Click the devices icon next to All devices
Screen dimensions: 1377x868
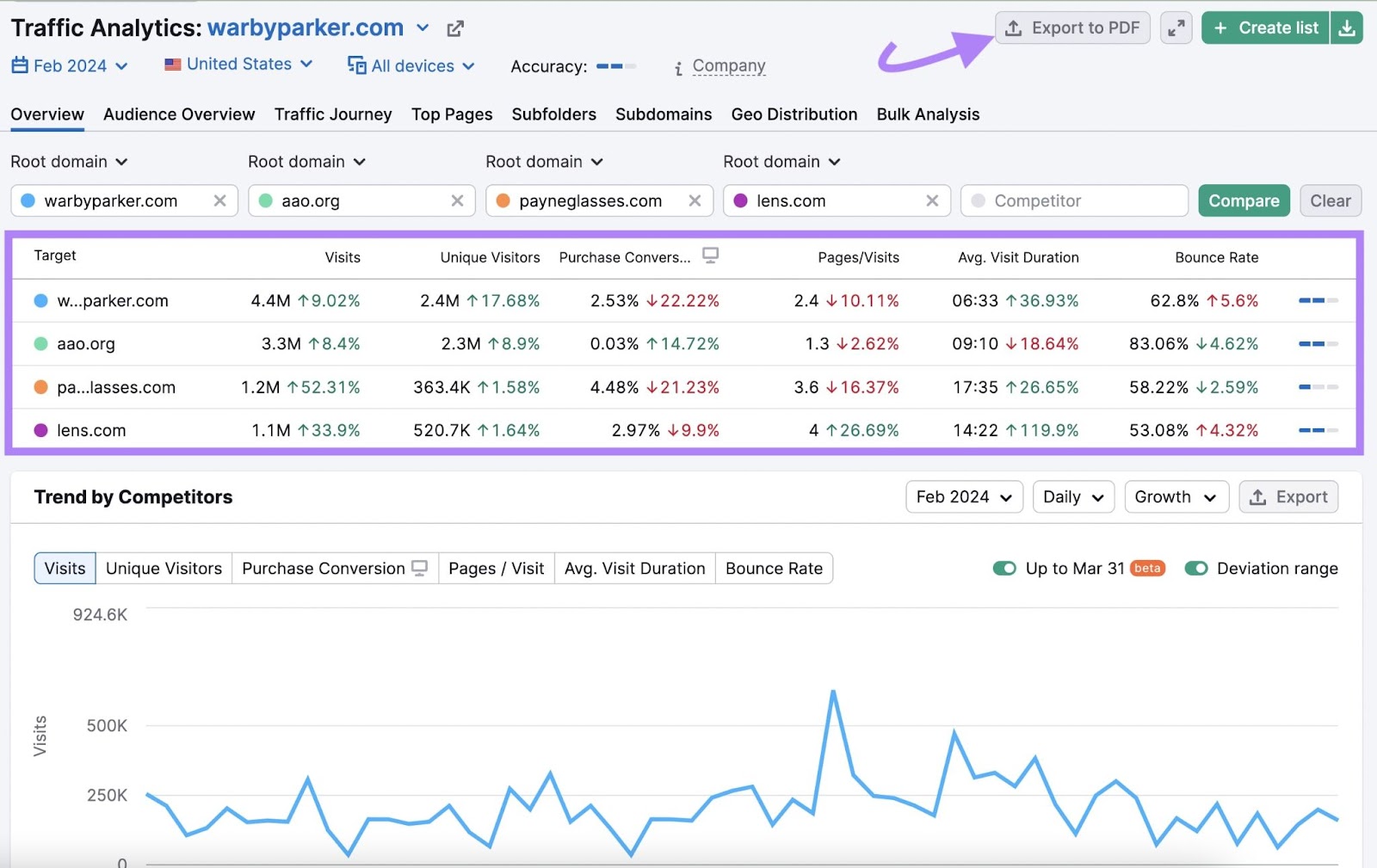tap(355, 65)
